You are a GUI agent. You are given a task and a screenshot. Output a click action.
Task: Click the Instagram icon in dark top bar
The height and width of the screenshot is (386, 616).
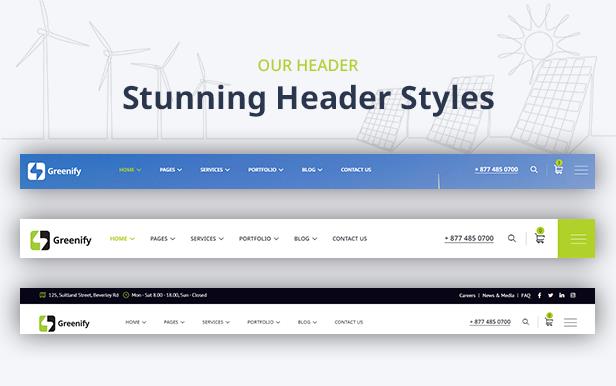(573, 295)
